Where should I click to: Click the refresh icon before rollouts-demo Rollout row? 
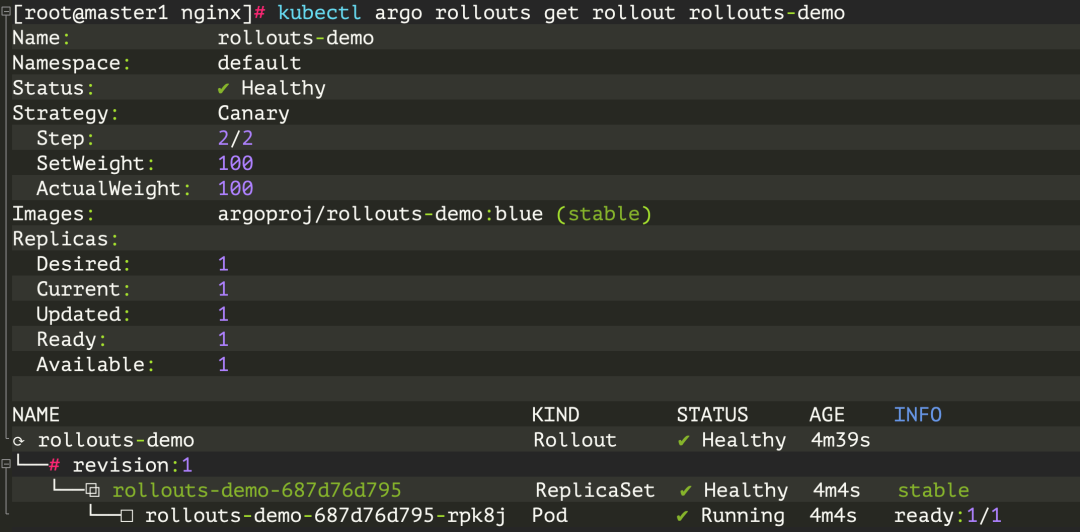[x=18, y=441]
